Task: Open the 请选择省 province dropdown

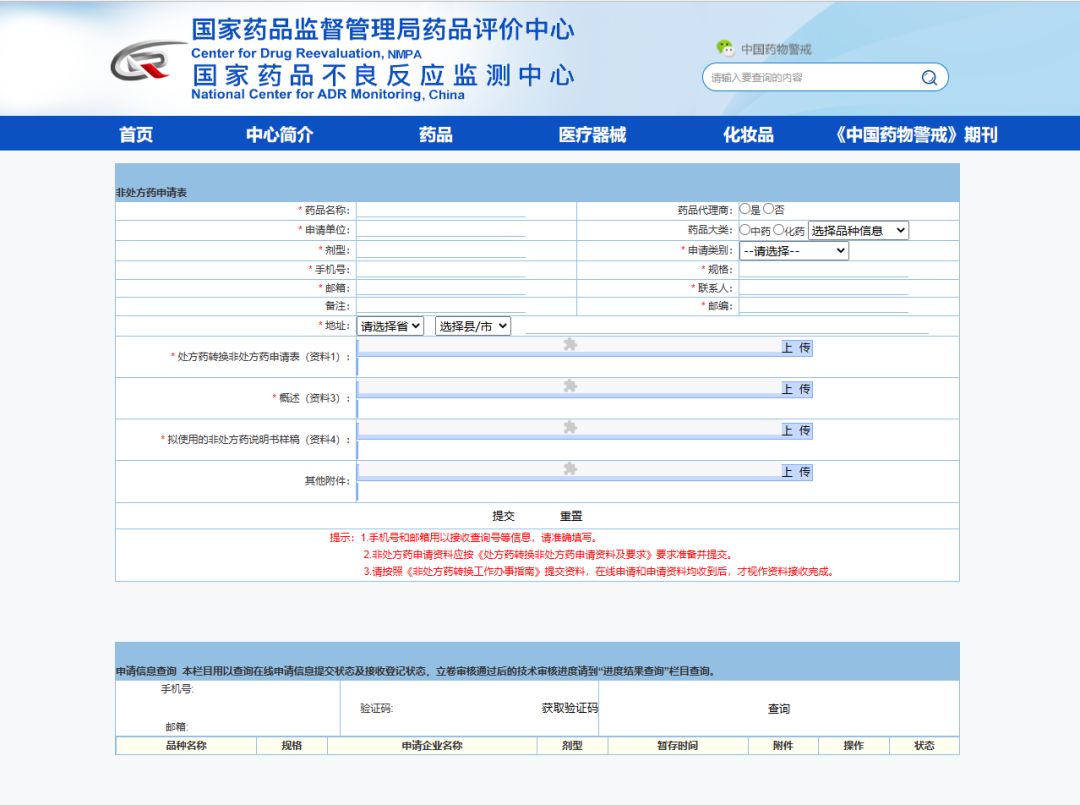Action: point(388,324)
